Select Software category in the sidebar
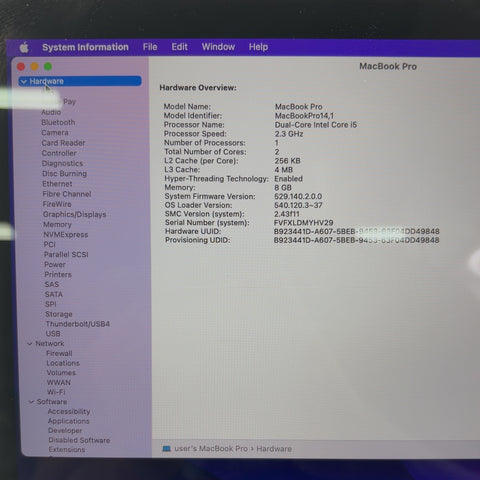 tap(52, 402)
